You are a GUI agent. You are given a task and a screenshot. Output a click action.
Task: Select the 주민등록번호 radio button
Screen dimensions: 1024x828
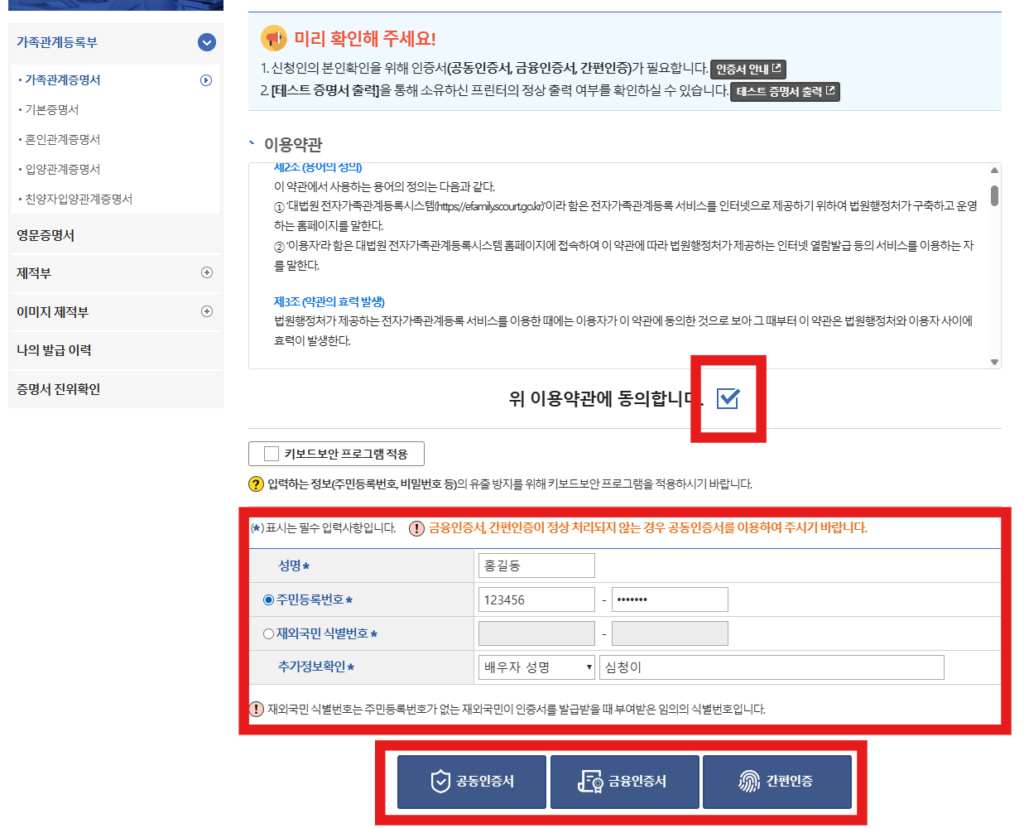point(268,600)
